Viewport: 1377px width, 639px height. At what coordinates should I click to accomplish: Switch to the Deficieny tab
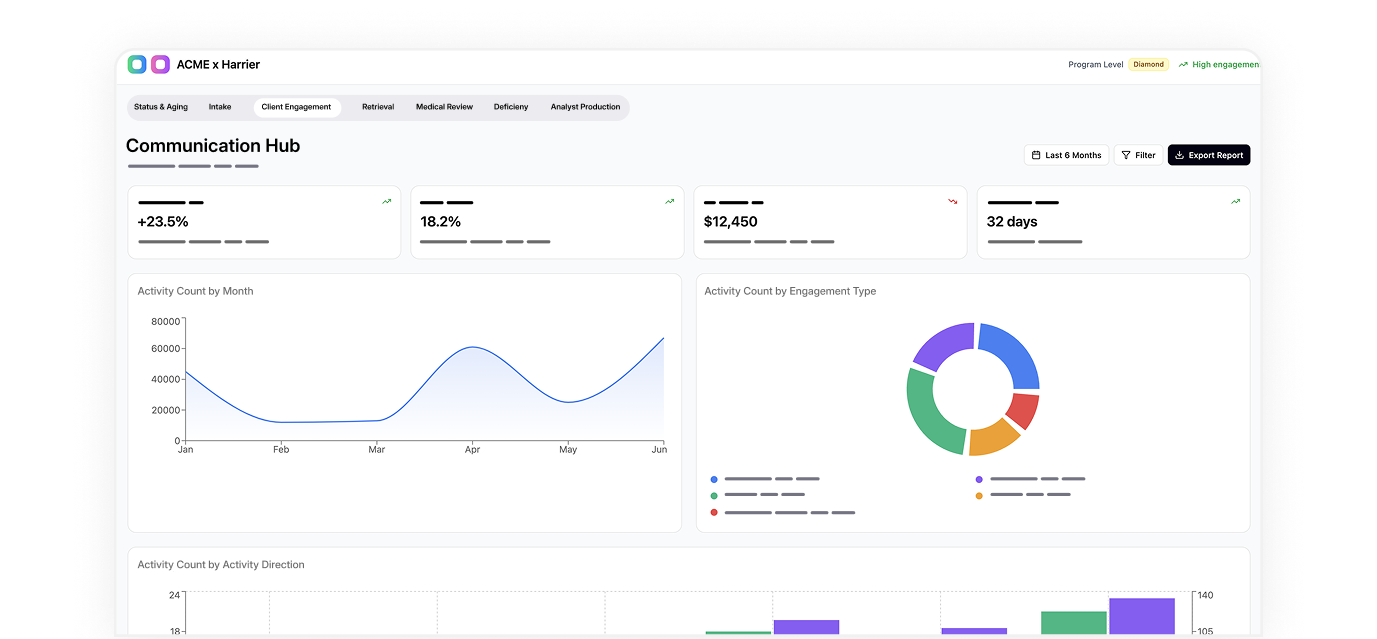coord(511,107)
